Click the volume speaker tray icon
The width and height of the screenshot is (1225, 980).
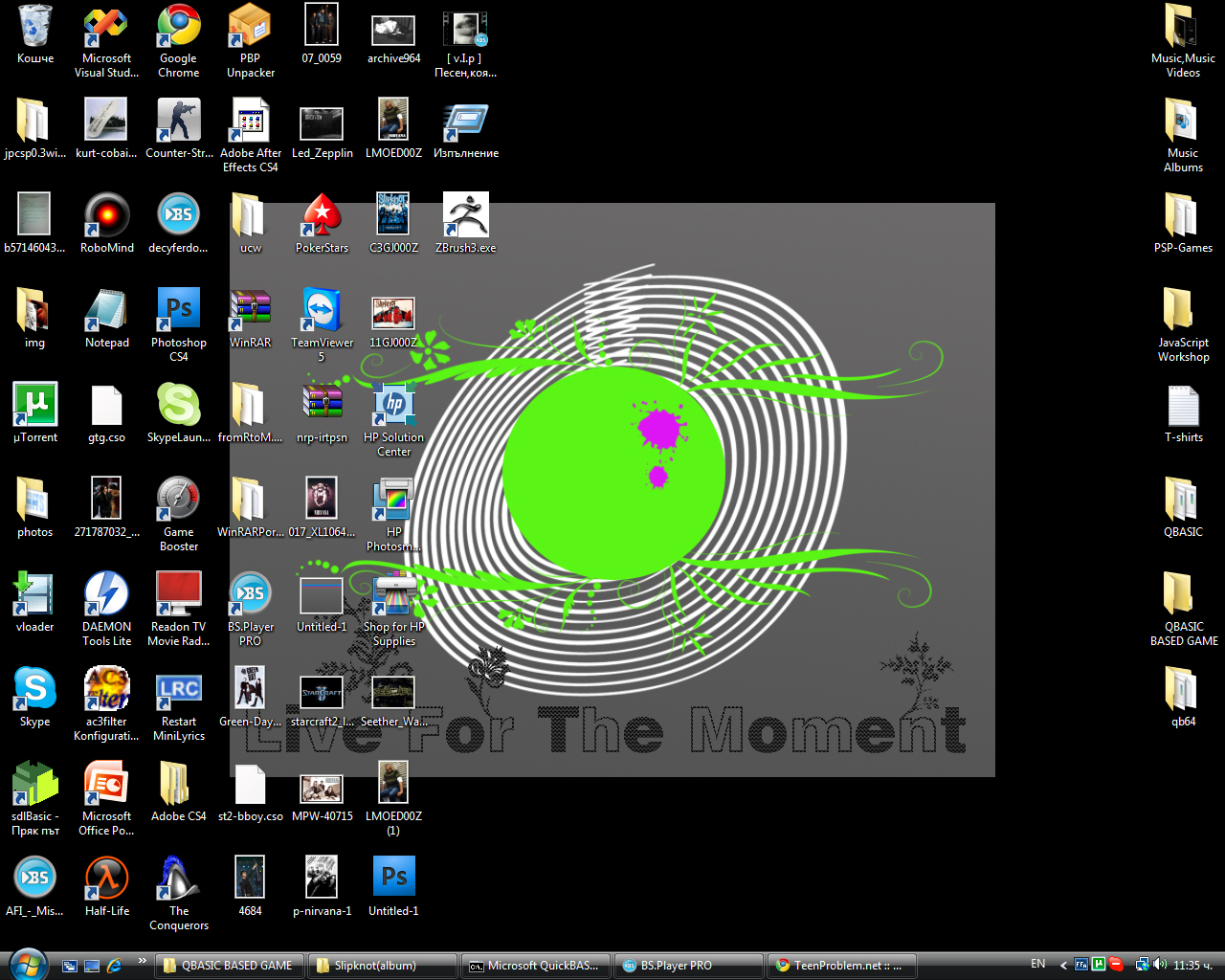tap(1160, 965)
